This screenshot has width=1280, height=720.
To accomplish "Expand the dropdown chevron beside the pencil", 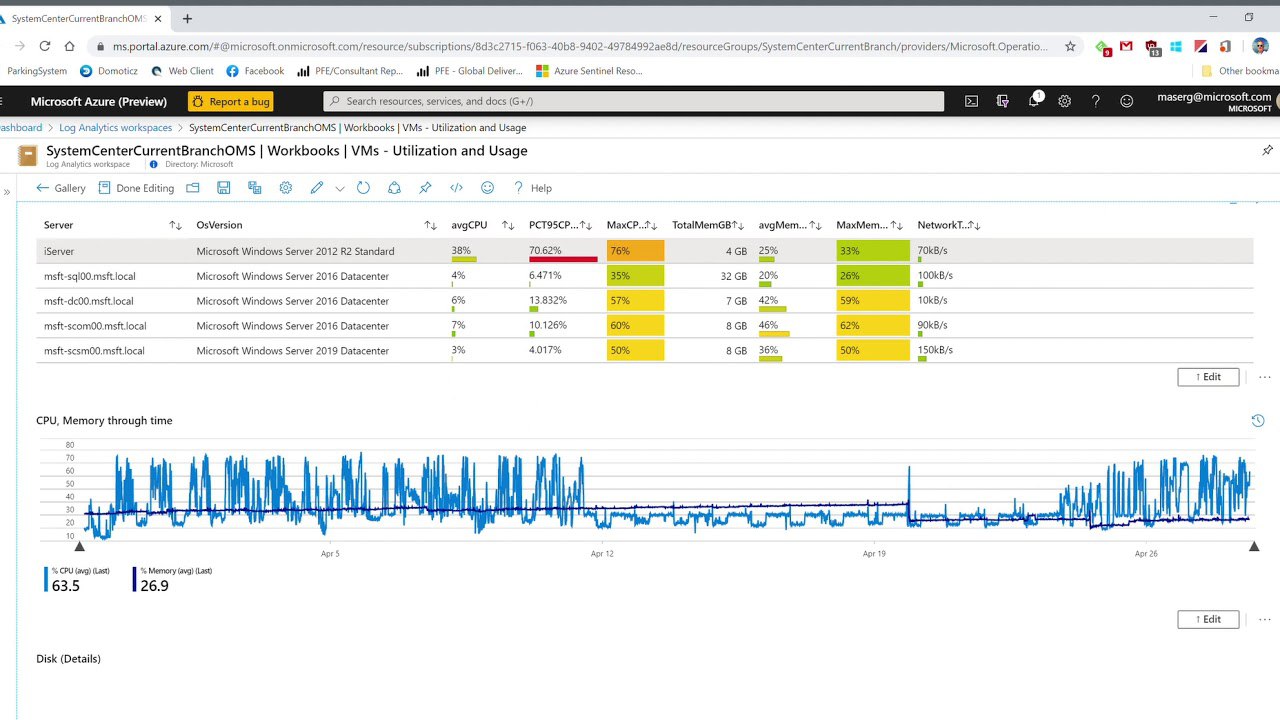I will click(x=340, y=188).
